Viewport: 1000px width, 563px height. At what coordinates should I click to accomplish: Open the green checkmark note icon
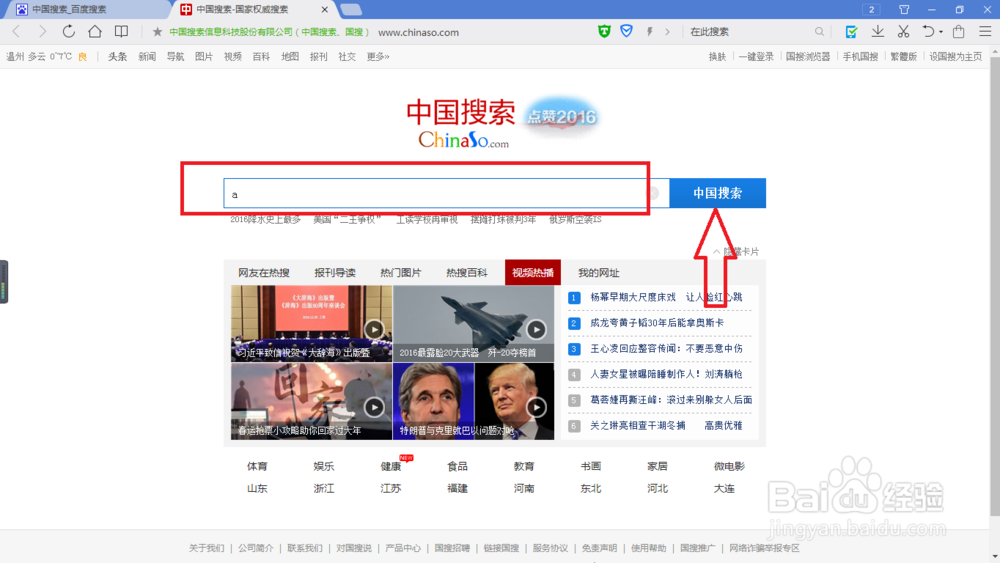tap(851, 31)
